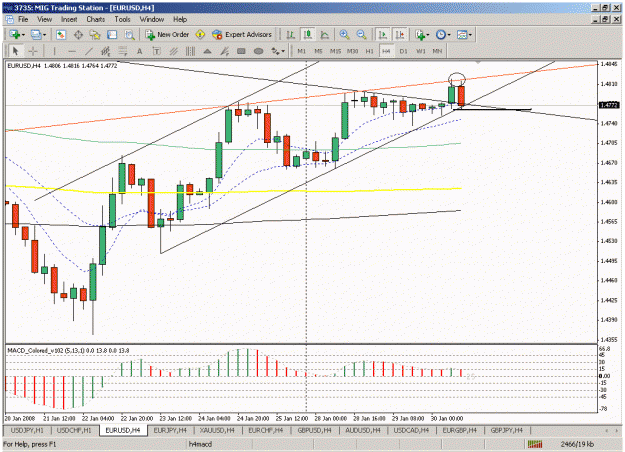
Task: Select the triangle shape tool
Action: (207, 51)
